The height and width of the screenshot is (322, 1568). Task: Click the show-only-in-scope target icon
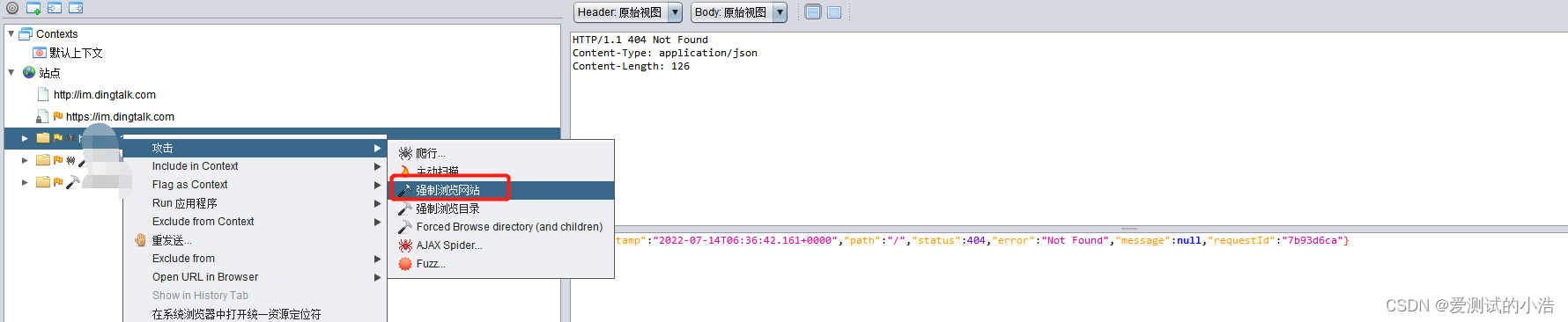click(x=12, y=9)
